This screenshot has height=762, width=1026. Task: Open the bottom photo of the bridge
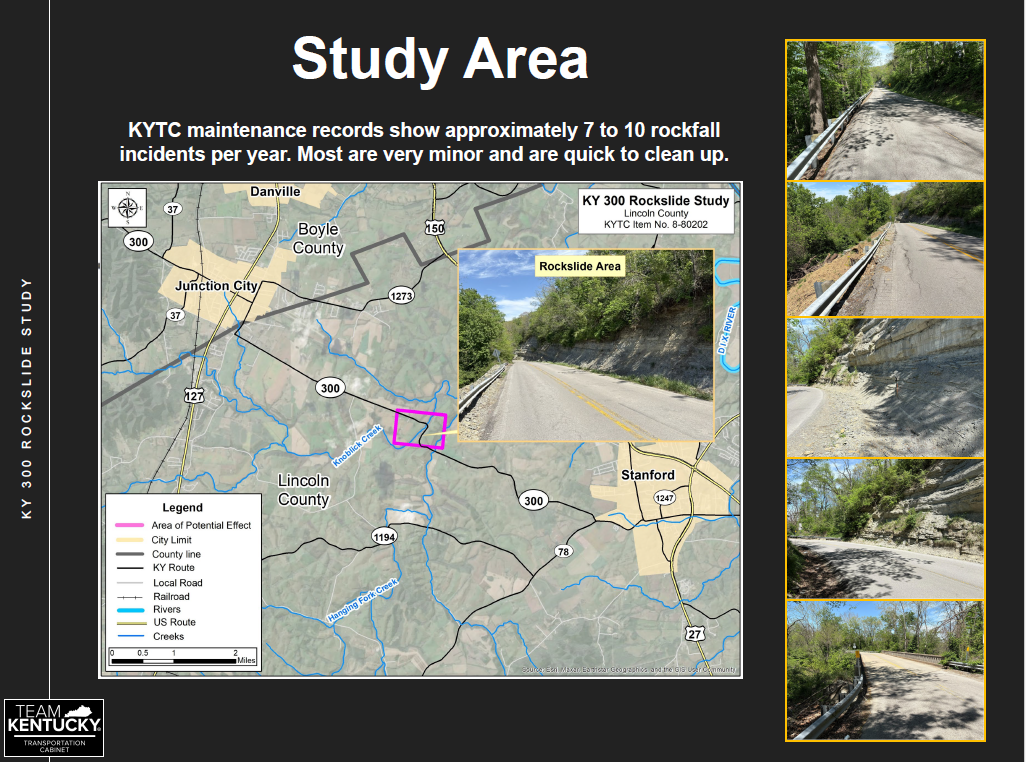885,670
